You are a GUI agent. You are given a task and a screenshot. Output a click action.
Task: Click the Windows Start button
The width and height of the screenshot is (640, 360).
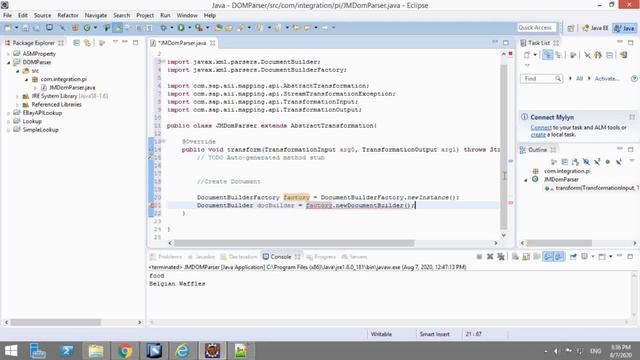click(11, 351)
